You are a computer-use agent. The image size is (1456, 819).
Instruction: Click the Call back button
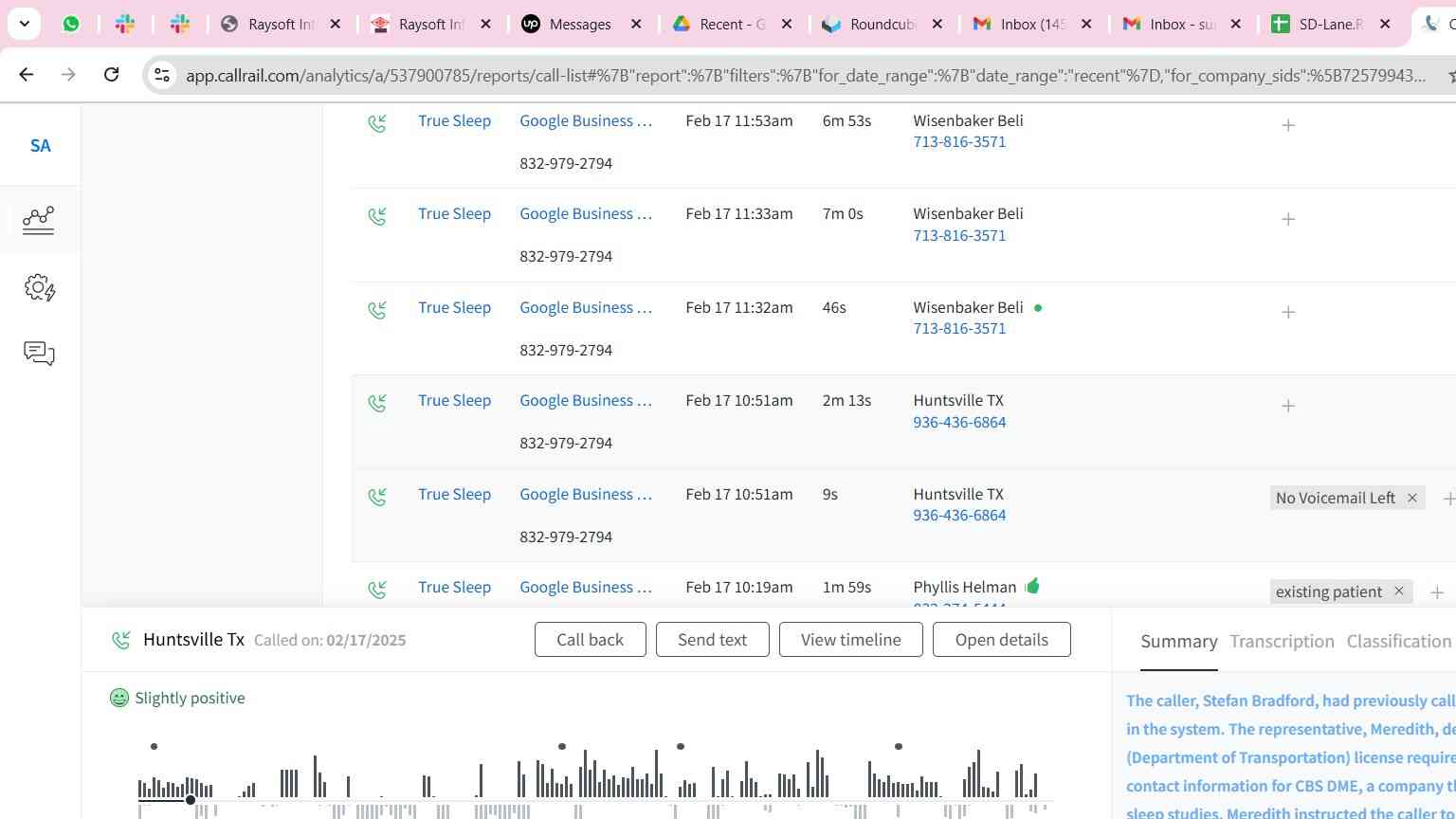click(591, 640)
